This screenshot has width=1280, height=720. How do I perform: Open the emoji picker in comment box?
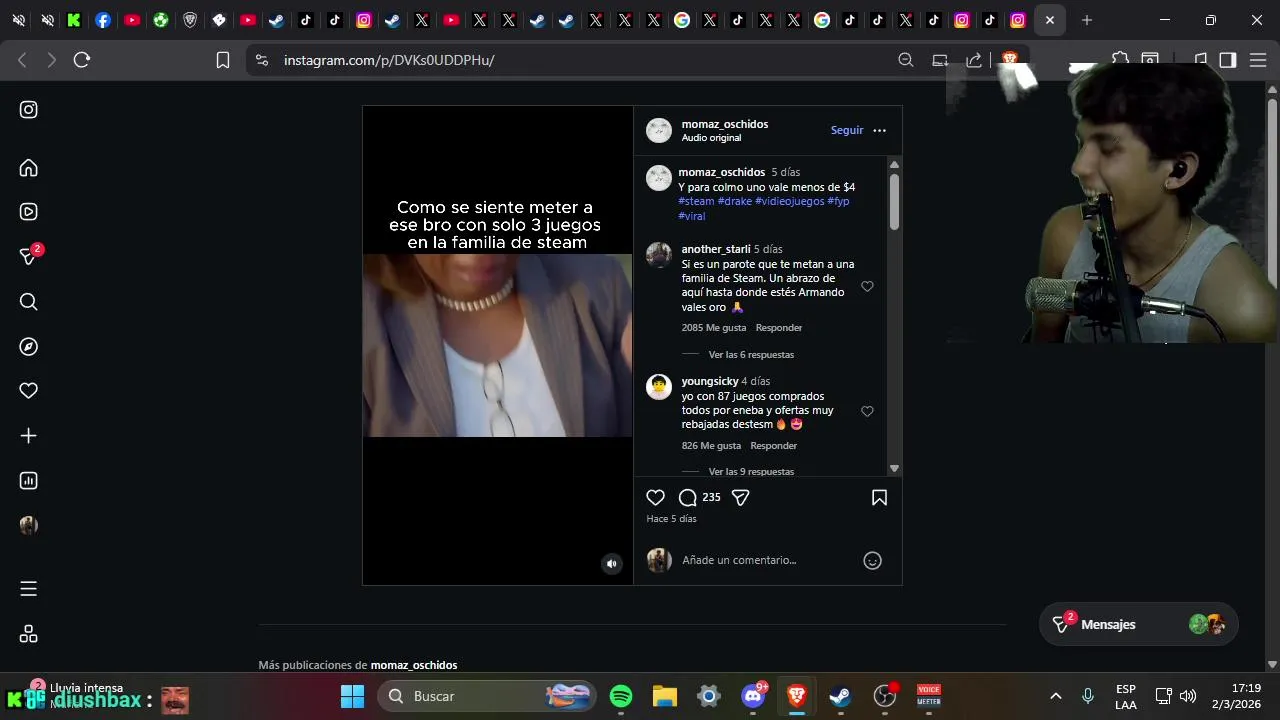coord(873,561)
